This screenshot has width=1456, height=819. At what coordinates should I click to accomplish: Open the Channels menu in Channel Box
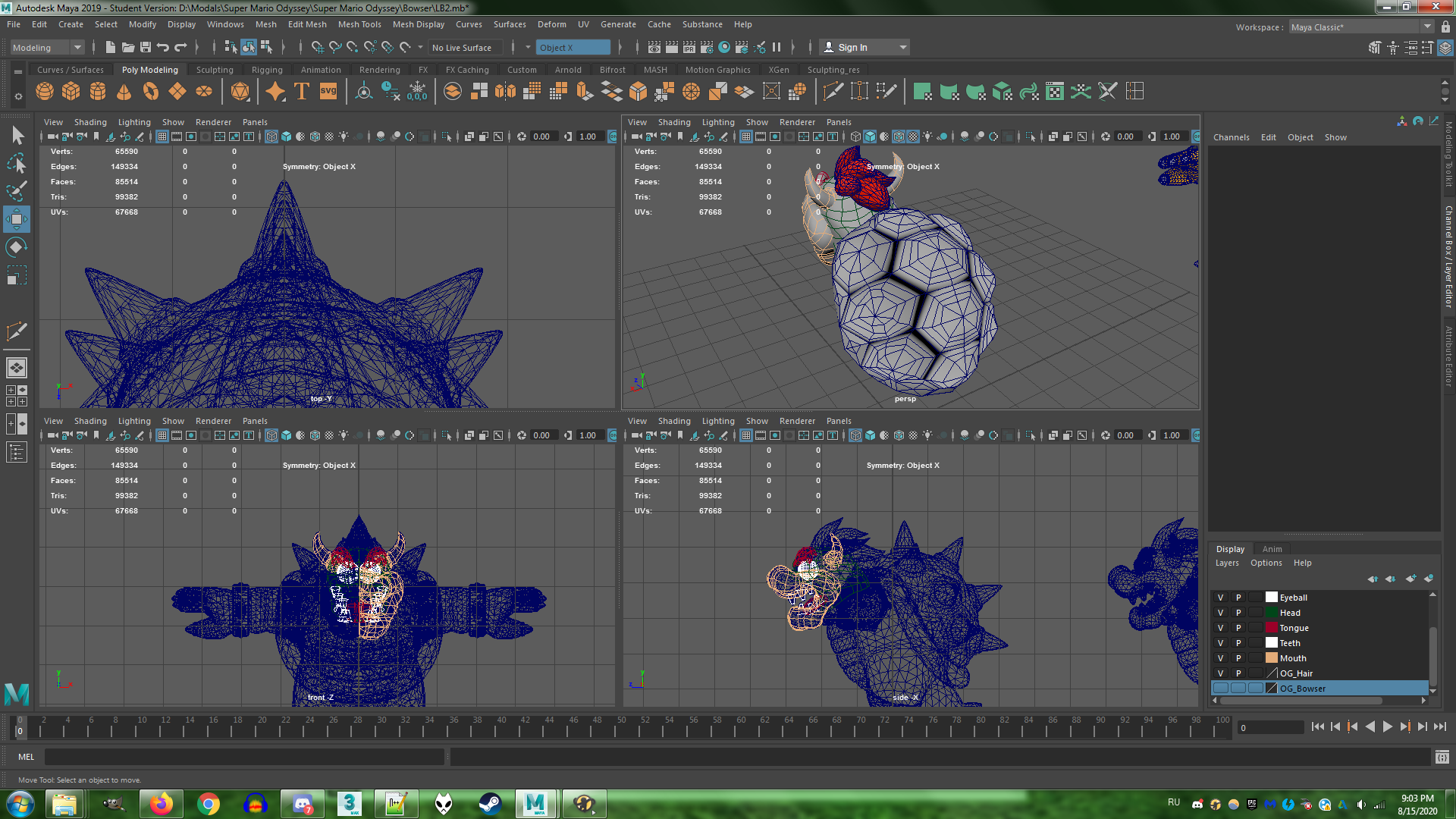1232,137
